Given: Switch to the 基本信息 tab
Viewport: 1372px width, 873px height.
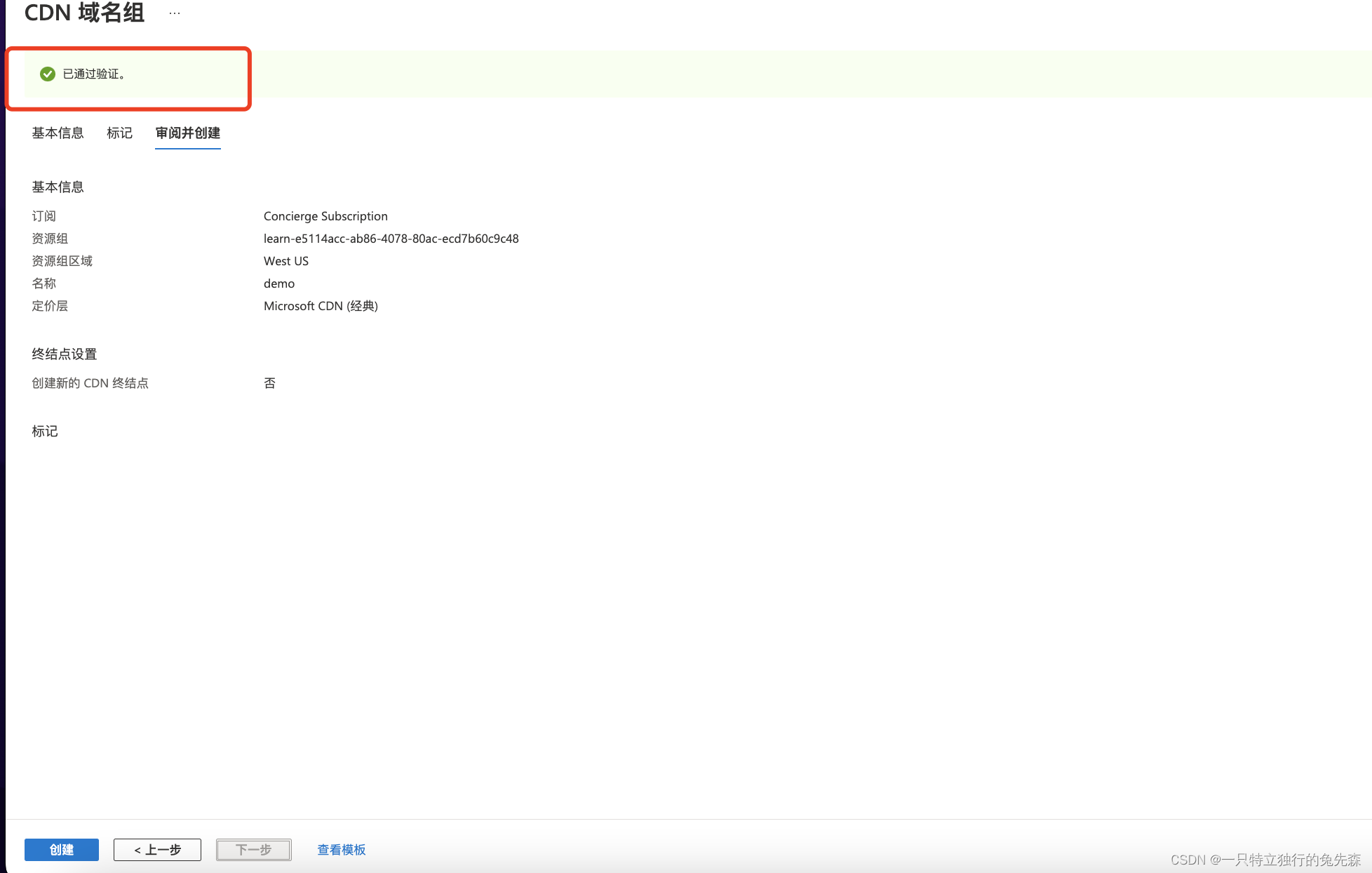Looking at the screenshot, I should (58, 133).
